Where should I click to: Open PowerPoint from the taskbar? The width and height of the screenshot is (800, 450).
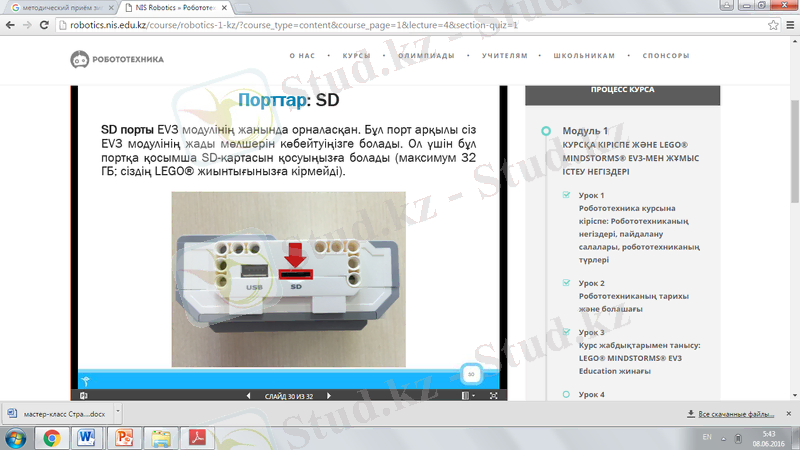(x=126, y=437)
